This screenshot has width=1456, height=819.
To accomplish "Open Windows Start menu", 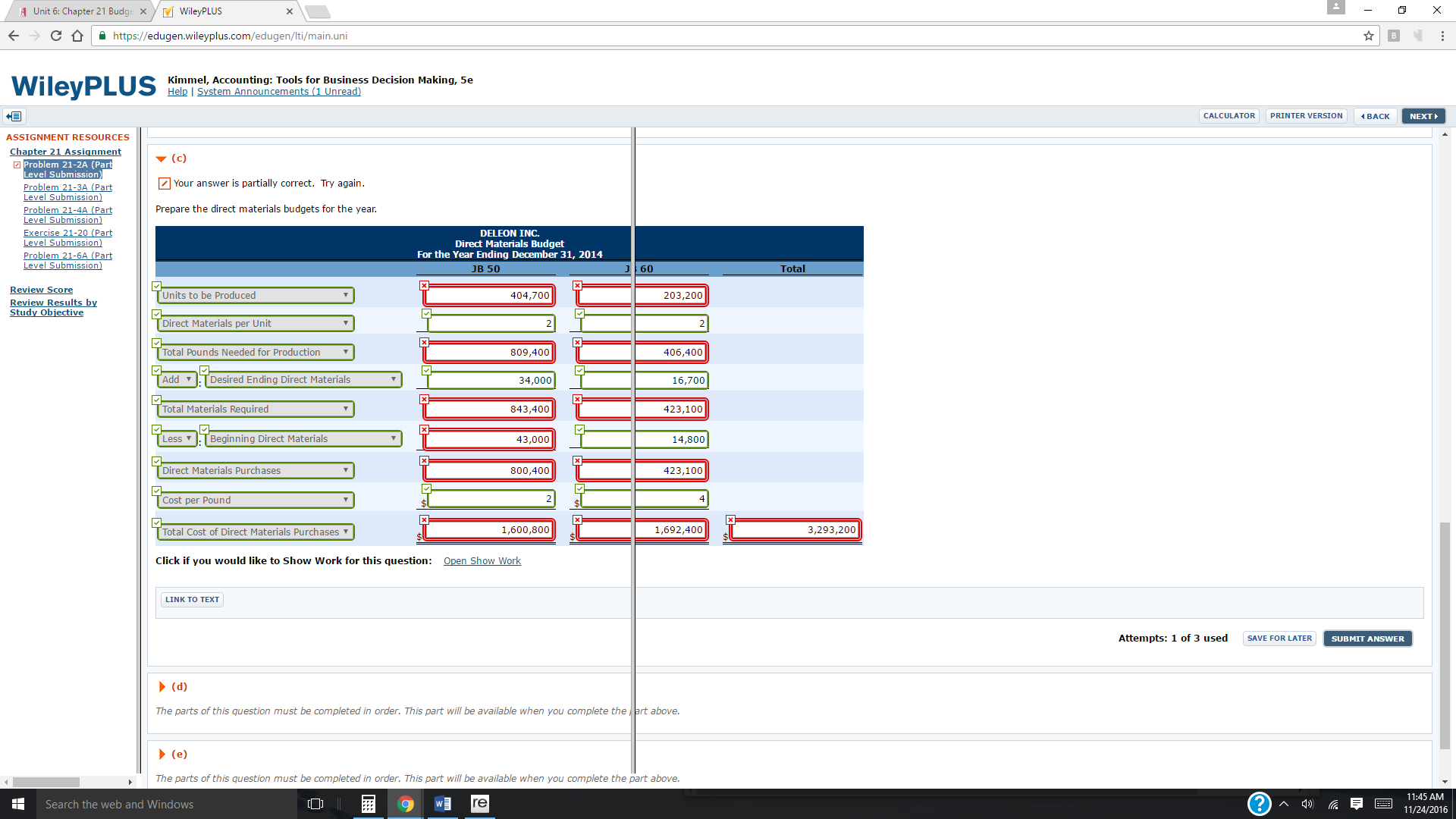I will (18, 804).
